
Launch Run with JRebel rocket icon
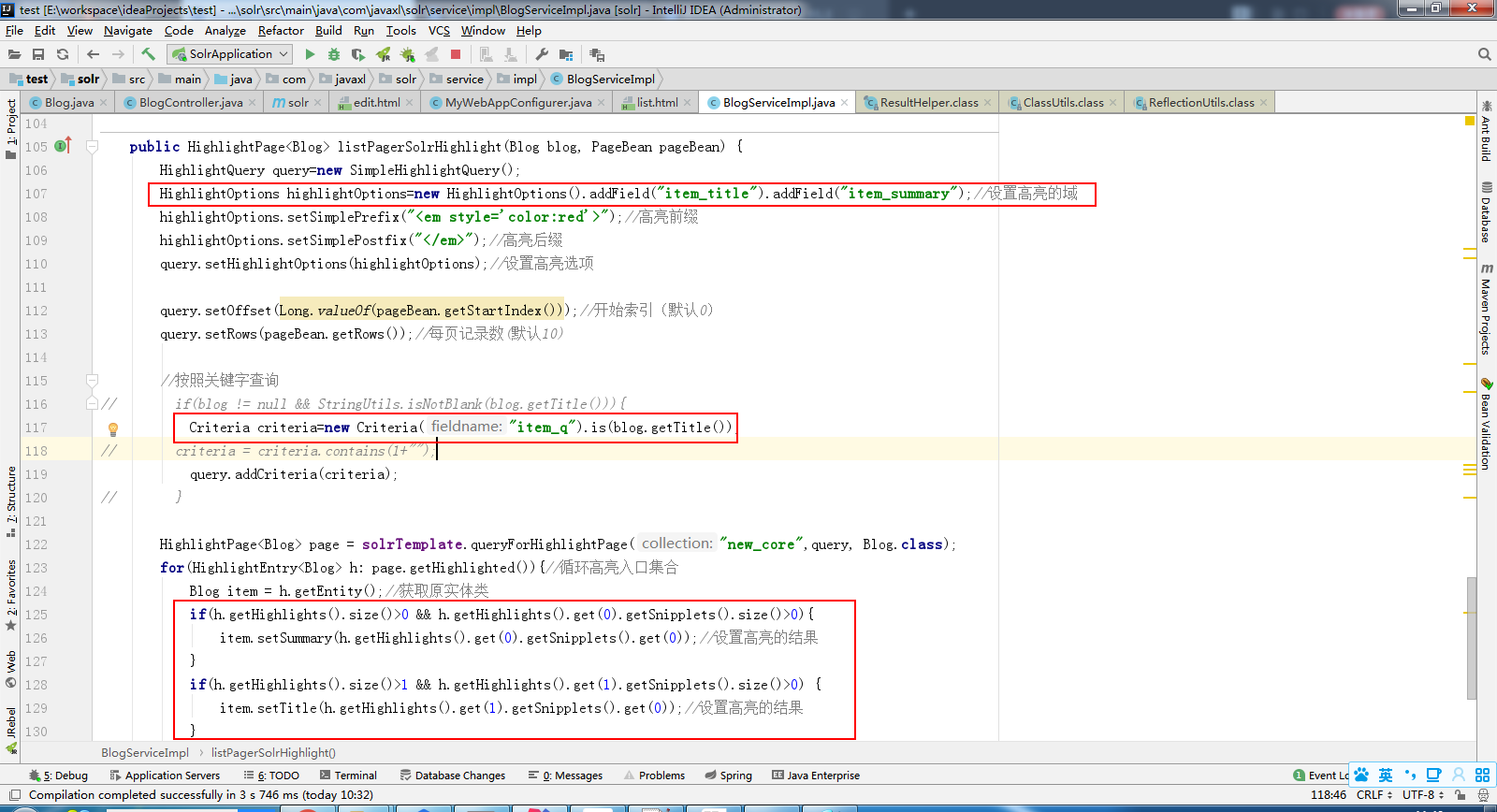383,54
